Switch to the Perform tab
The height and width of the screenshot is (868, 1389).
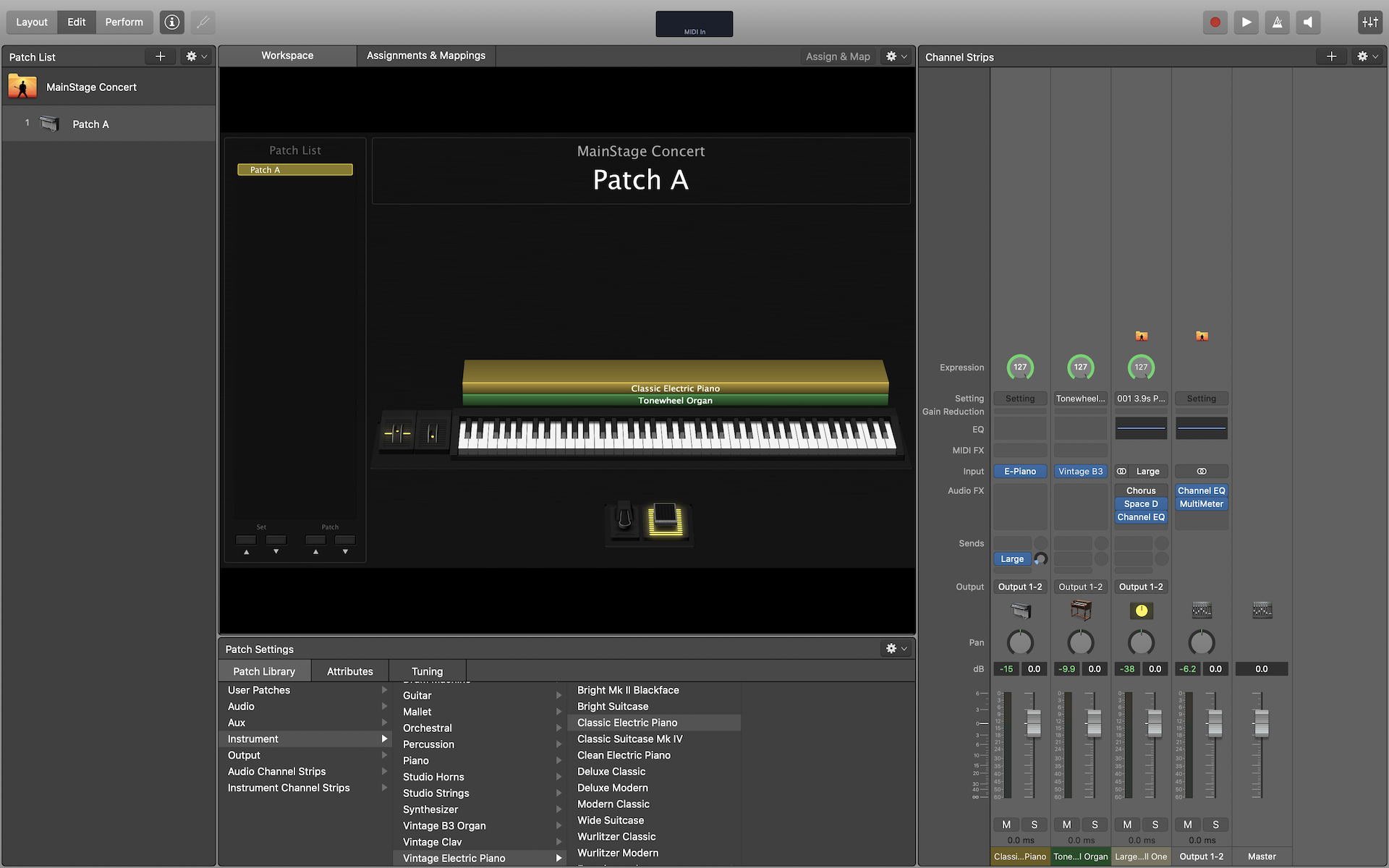(124, 22)
